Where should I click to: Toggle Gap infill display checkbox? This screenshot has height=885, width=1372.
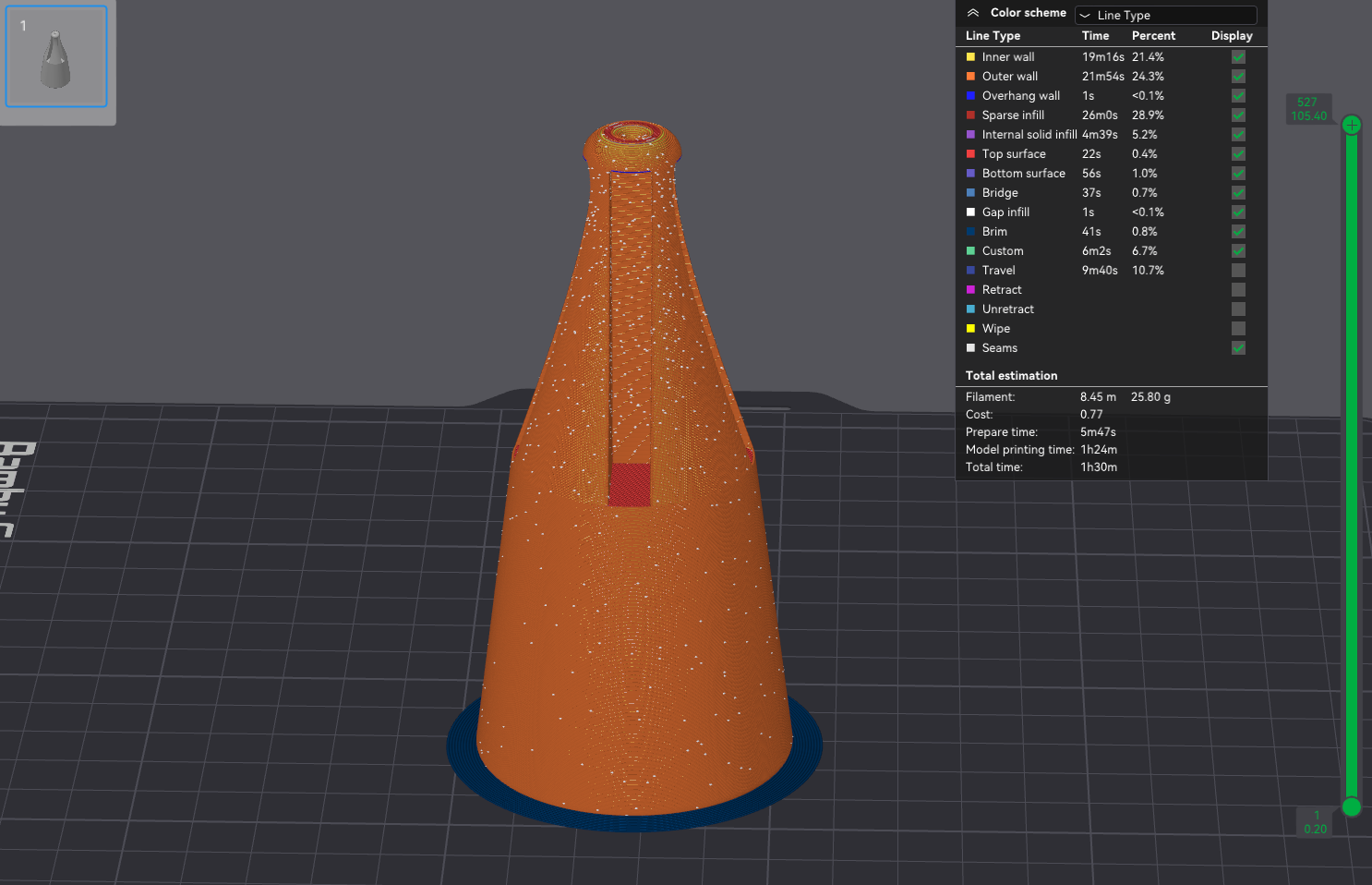click(x=1238, y=212)
